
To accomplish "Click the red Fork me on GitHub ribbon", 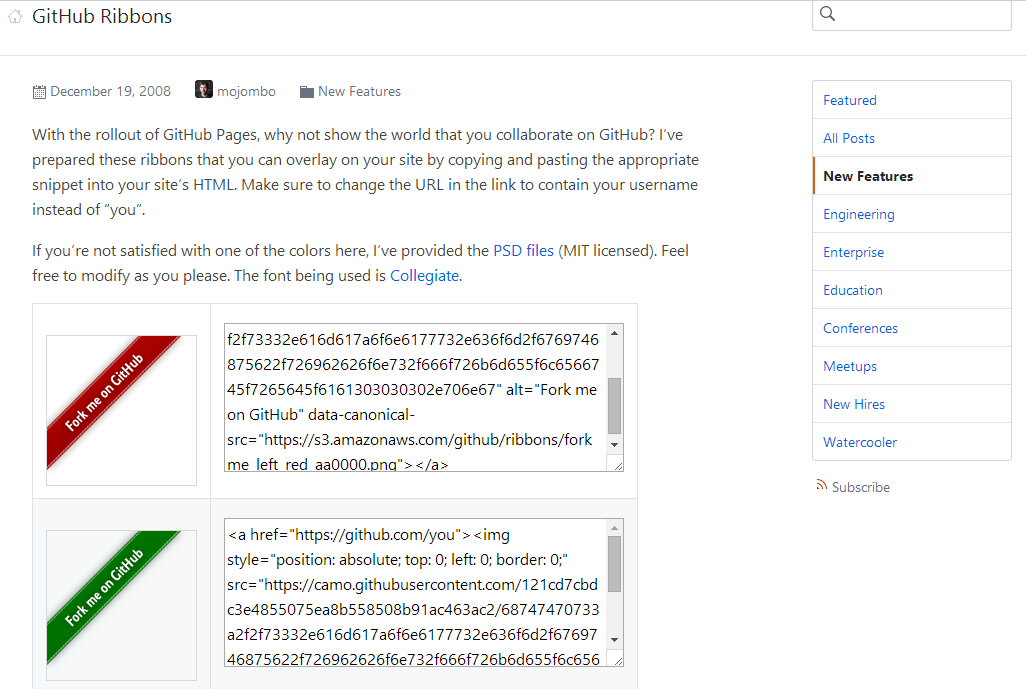I will (x=113, y=402).
